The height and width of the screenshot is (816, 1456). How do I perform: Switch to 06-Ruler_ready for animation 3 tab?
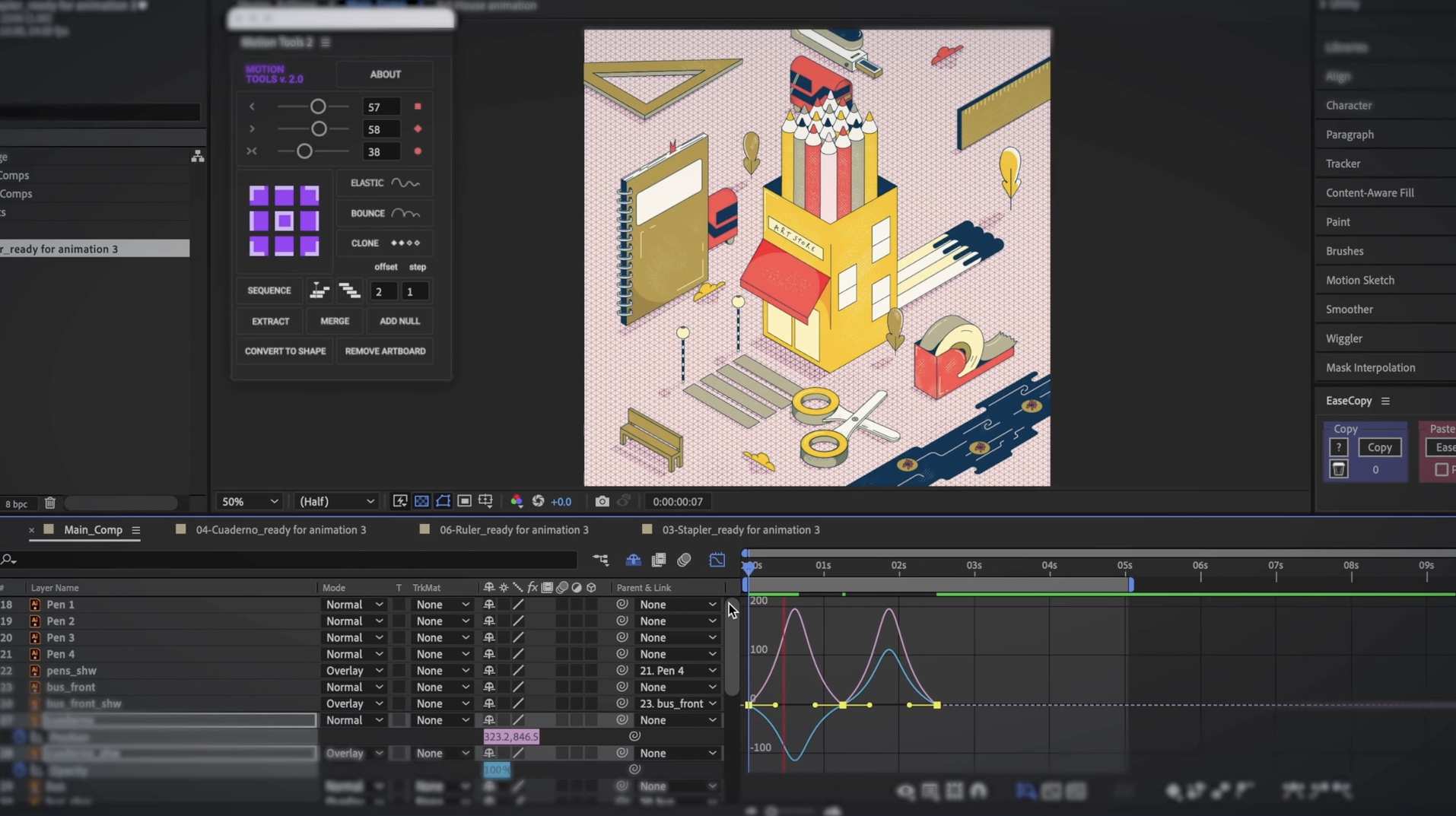tap(513, 530)
